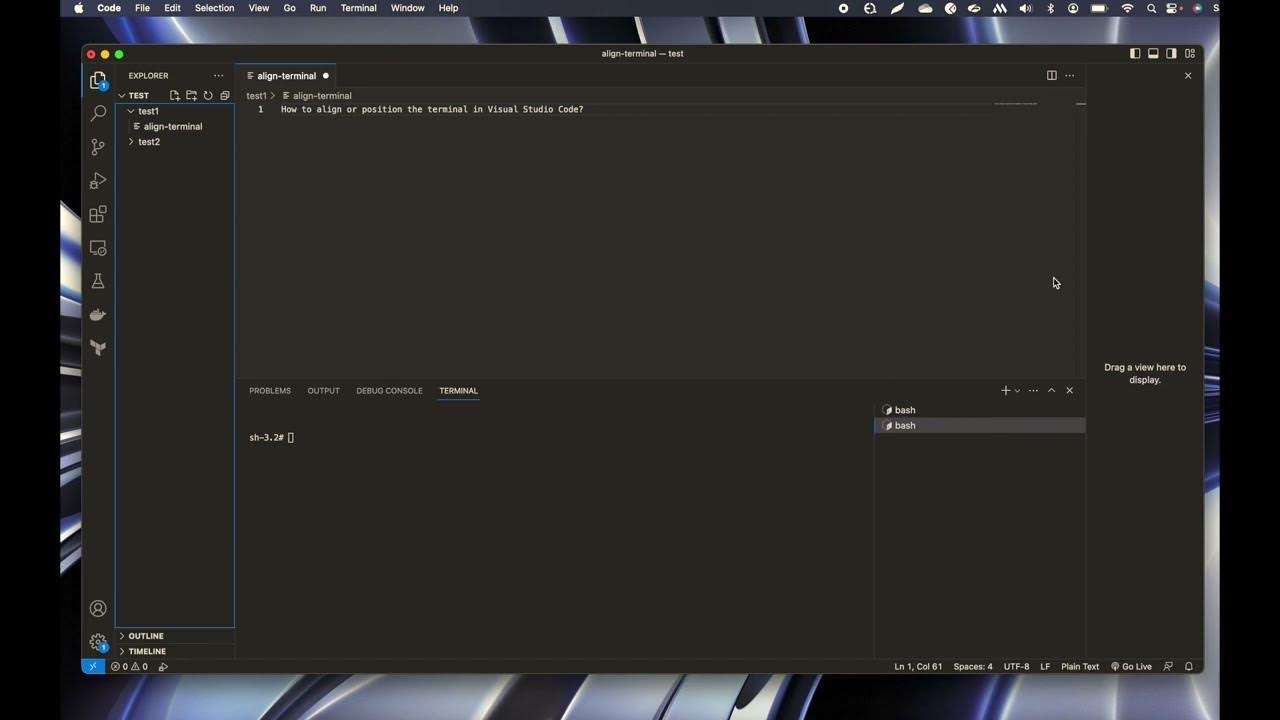
Task: Click Ln 1, Col 61 cursor position
Action: click(918, 666)
